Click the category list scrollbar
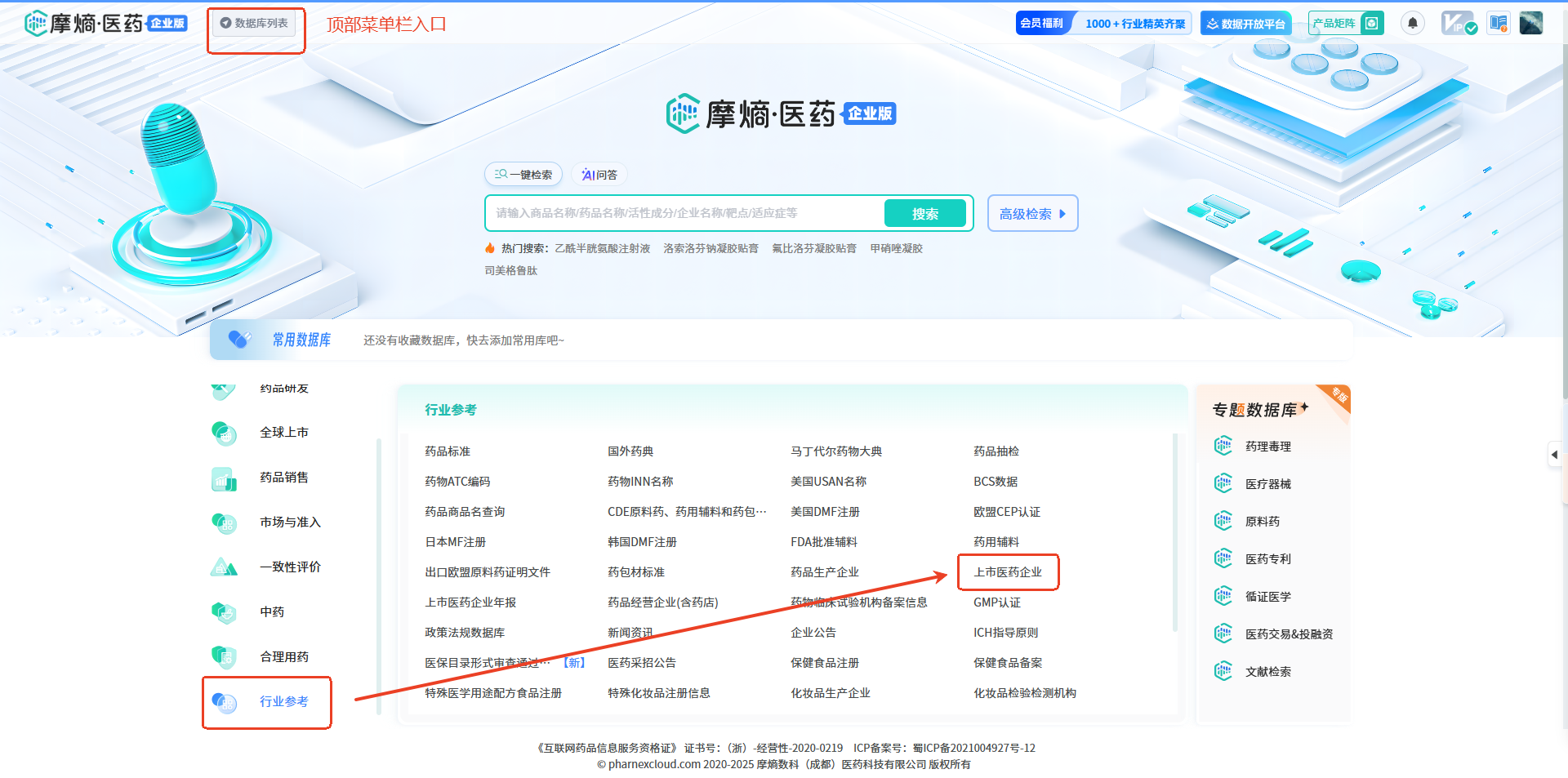The height and width of the screenshot is (778, 1568). click(379, 576)
